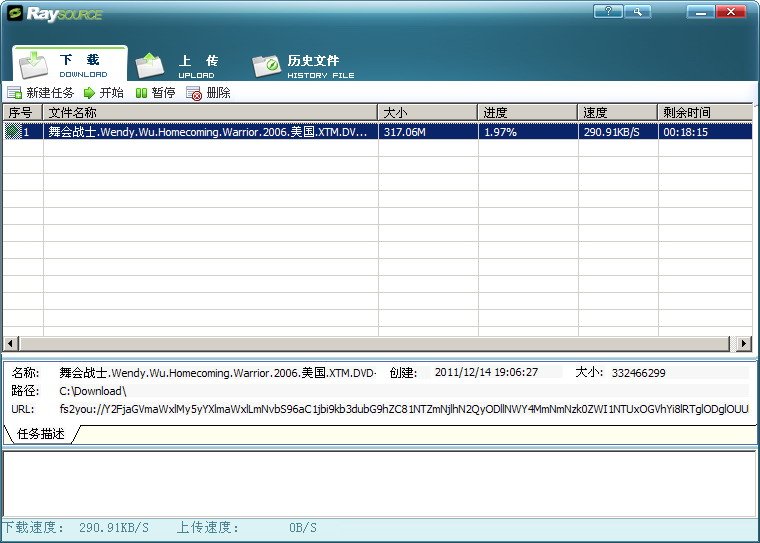The image size is (760, 543).
Task: Click the RaySource logo in title bar
Action: click(55, 14)
